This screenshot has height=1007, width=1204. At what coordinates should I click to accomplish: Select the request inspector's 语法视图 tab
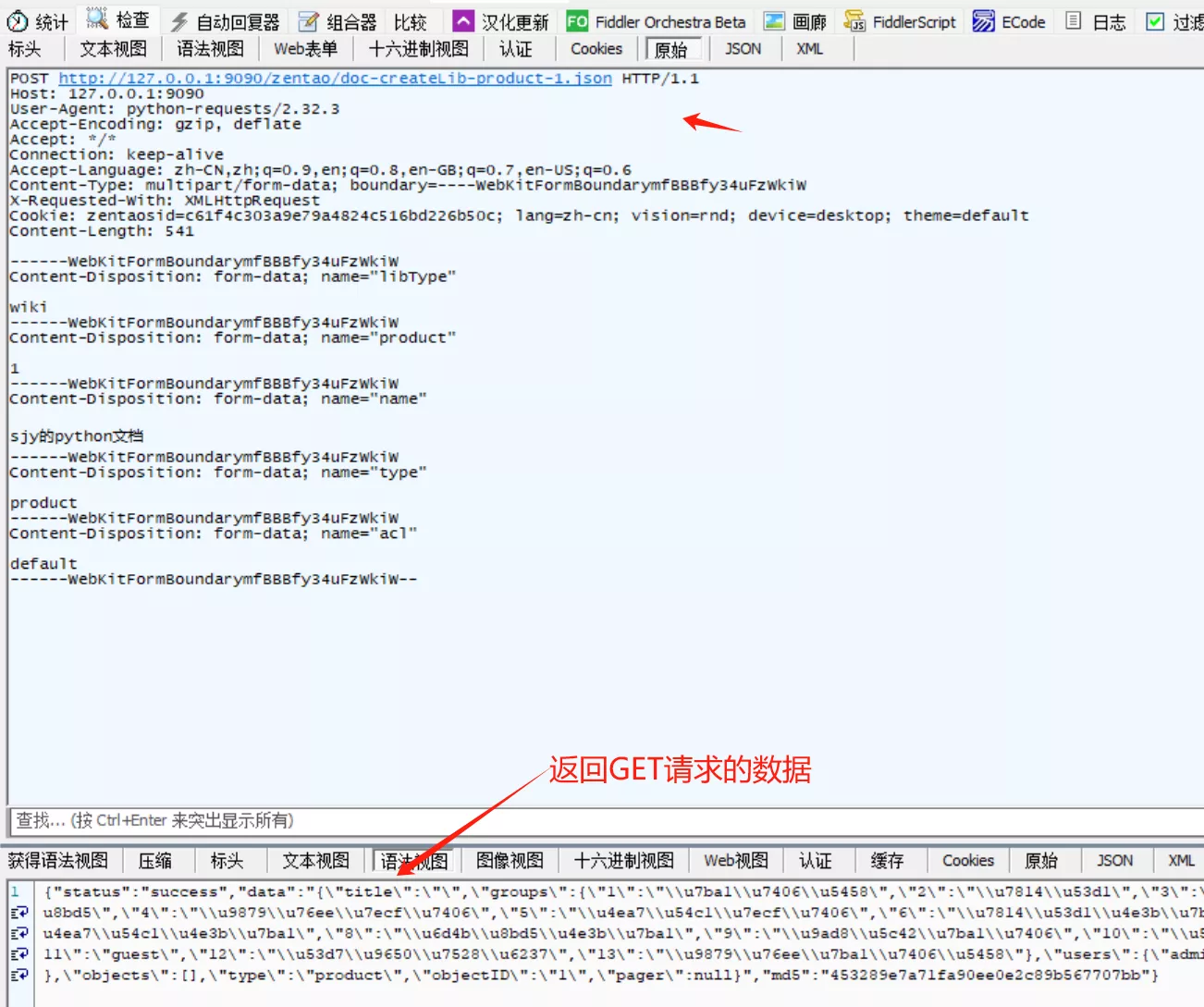point(211,49)
